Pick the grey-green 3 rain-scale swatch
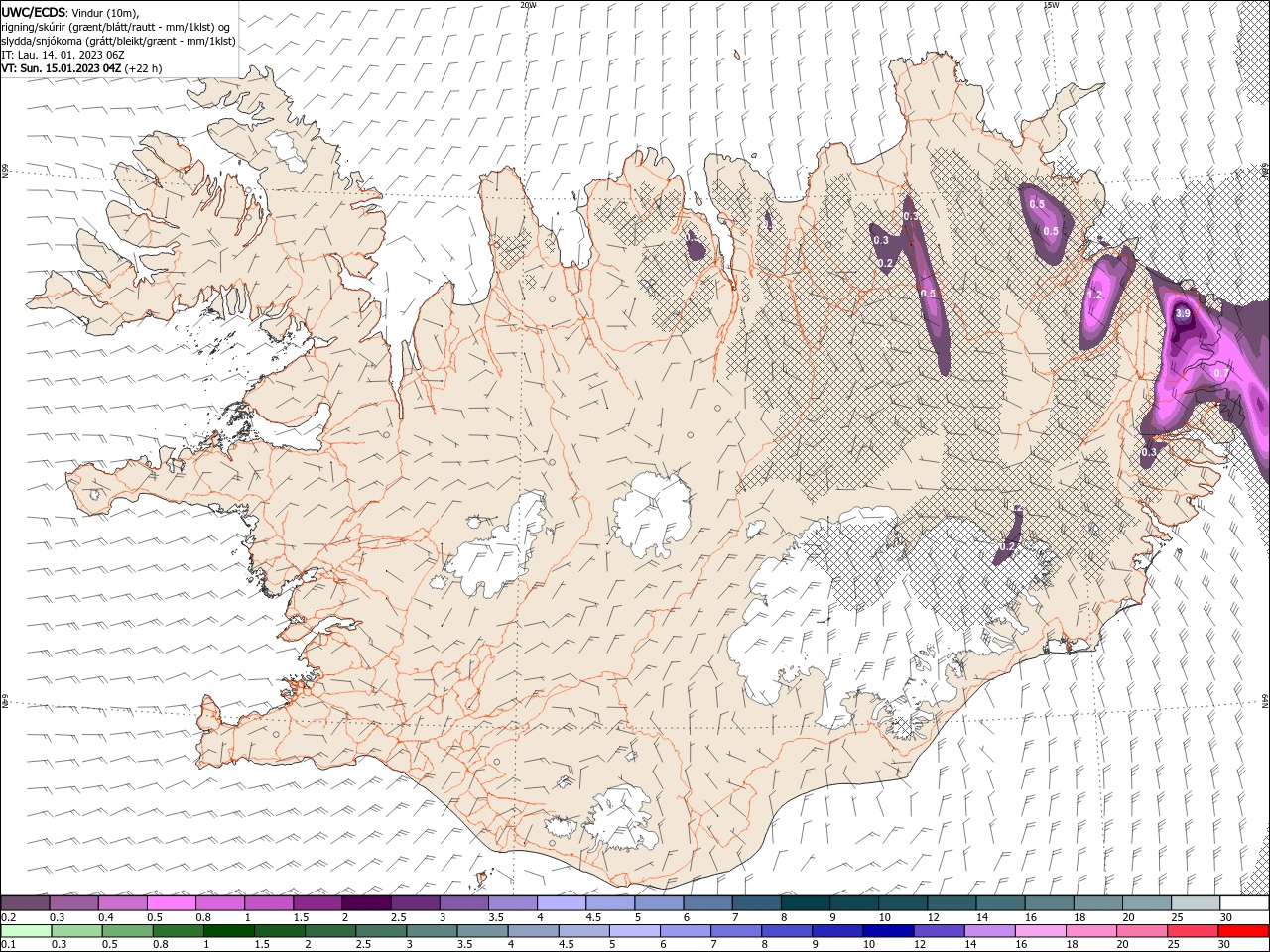The width and height of the screenshot is (1270, 952). [x=432, y=931]
